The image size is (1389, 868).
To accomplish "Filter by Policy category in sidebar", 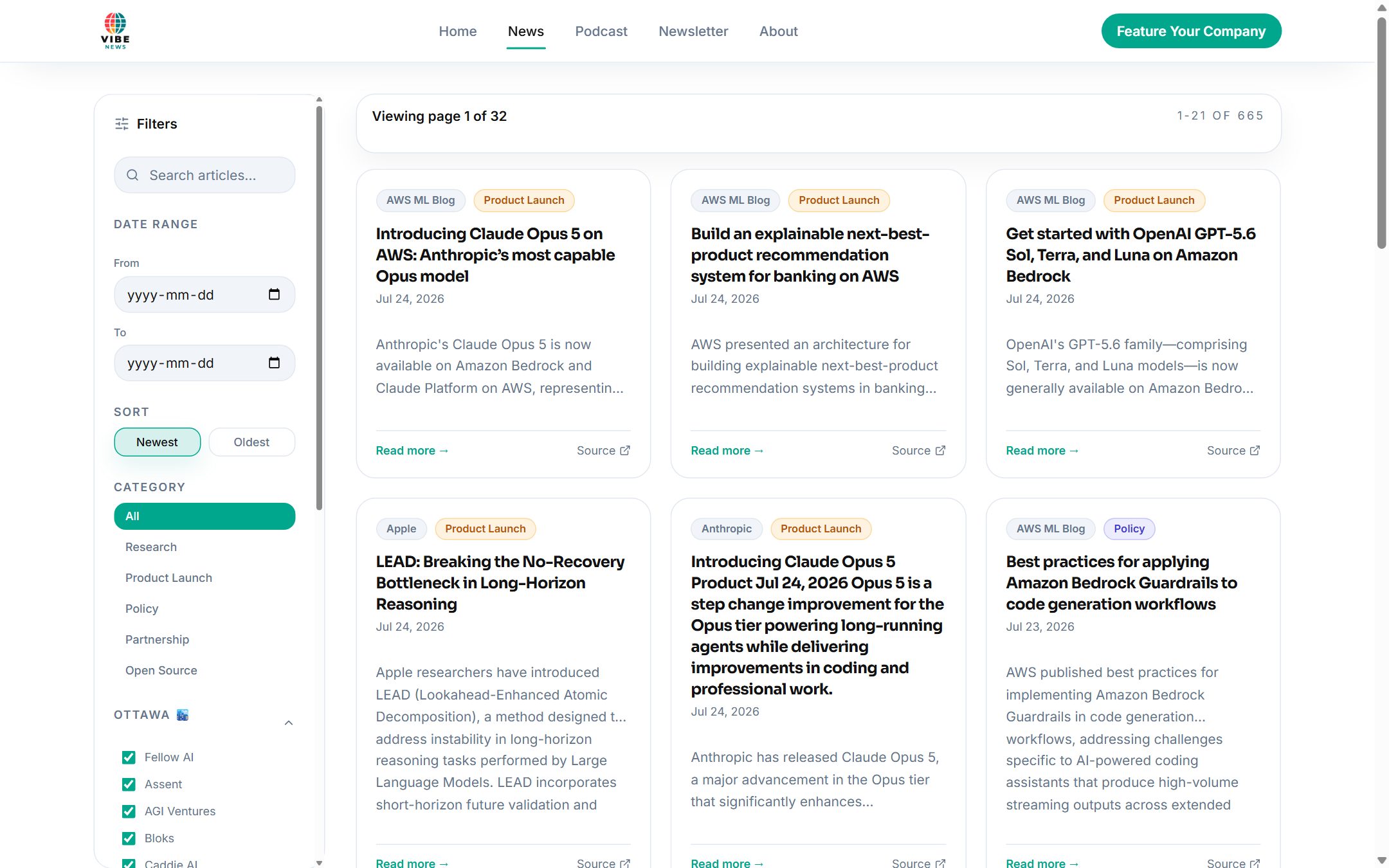I will [x=204, y=609].
